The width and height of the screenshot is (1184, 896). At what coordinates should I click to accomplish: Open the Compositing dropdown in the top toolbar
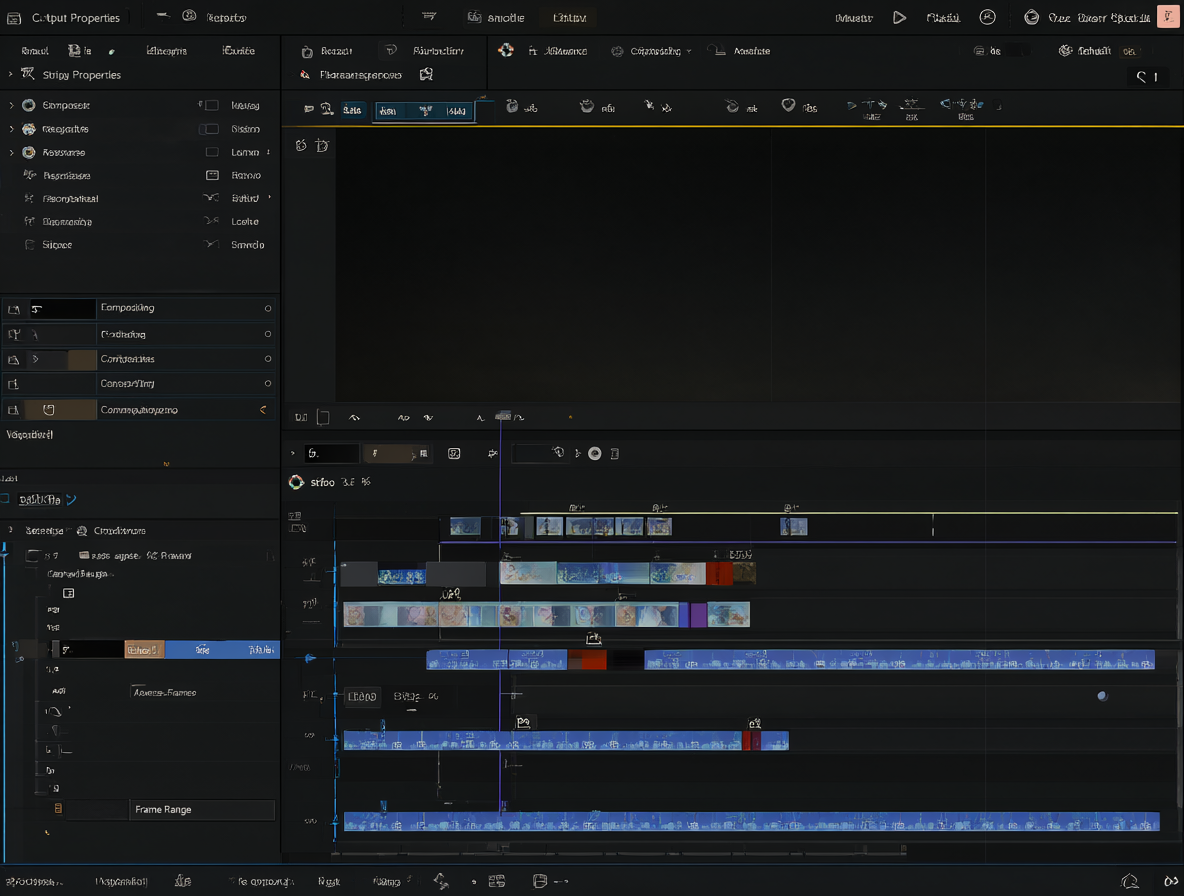651,51
